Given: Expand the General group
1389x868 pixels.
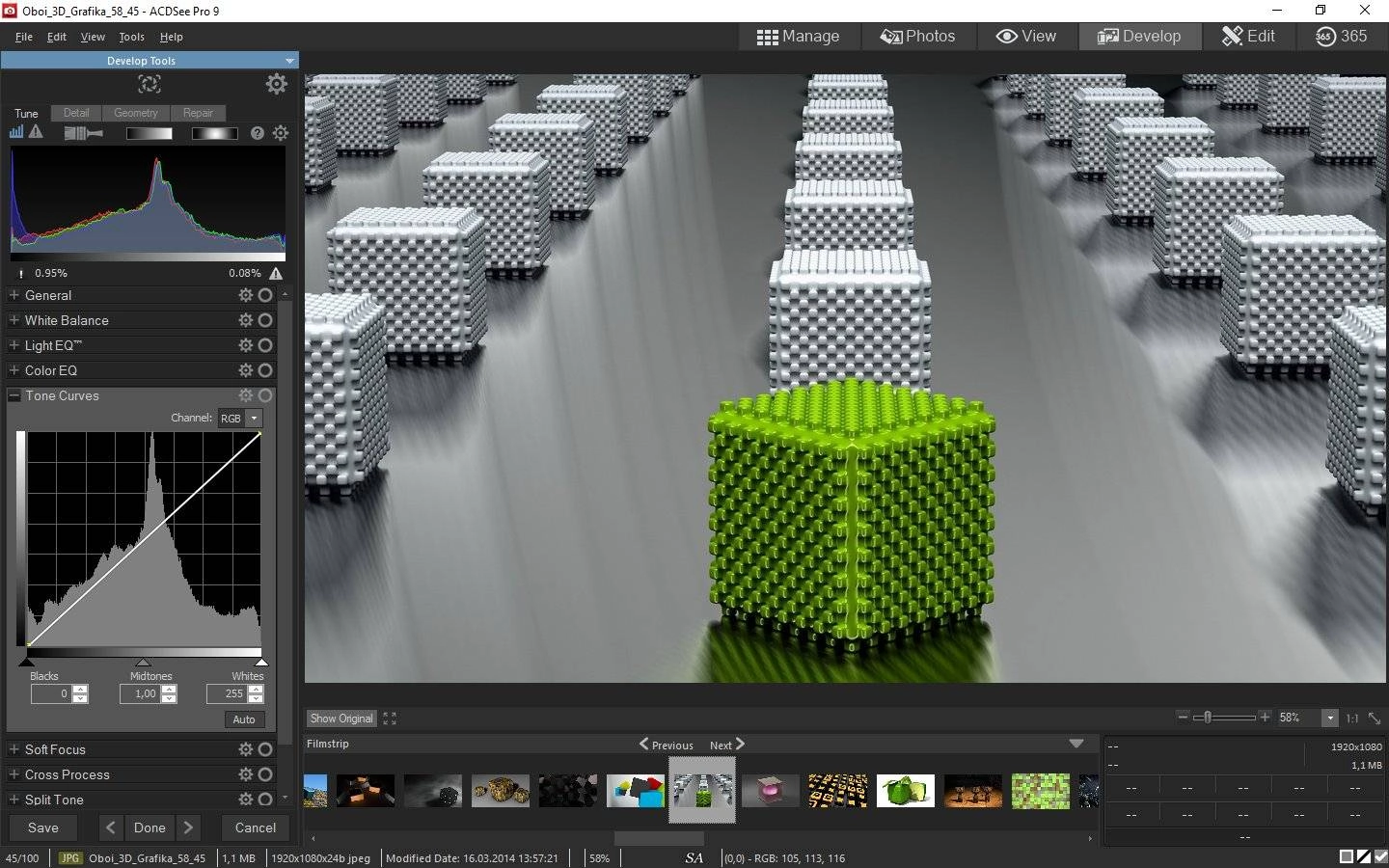Looking at the screenshot, I should (14, 295).
